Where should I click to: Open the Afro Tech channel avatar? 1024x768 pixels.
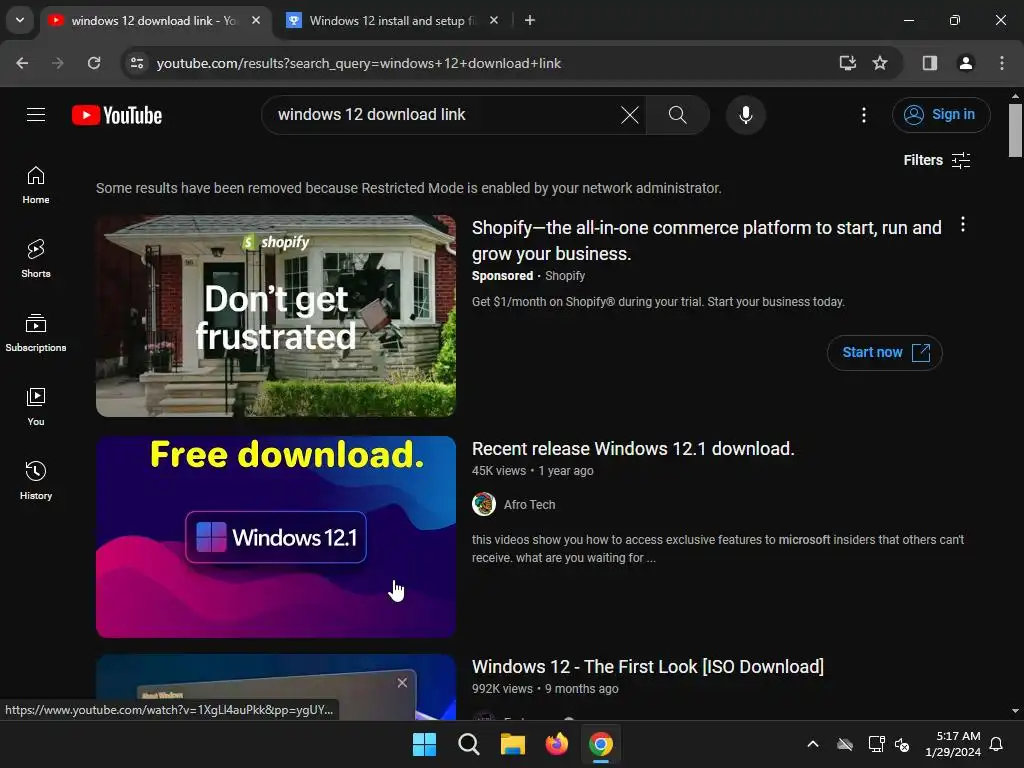[x=484, y=504]
